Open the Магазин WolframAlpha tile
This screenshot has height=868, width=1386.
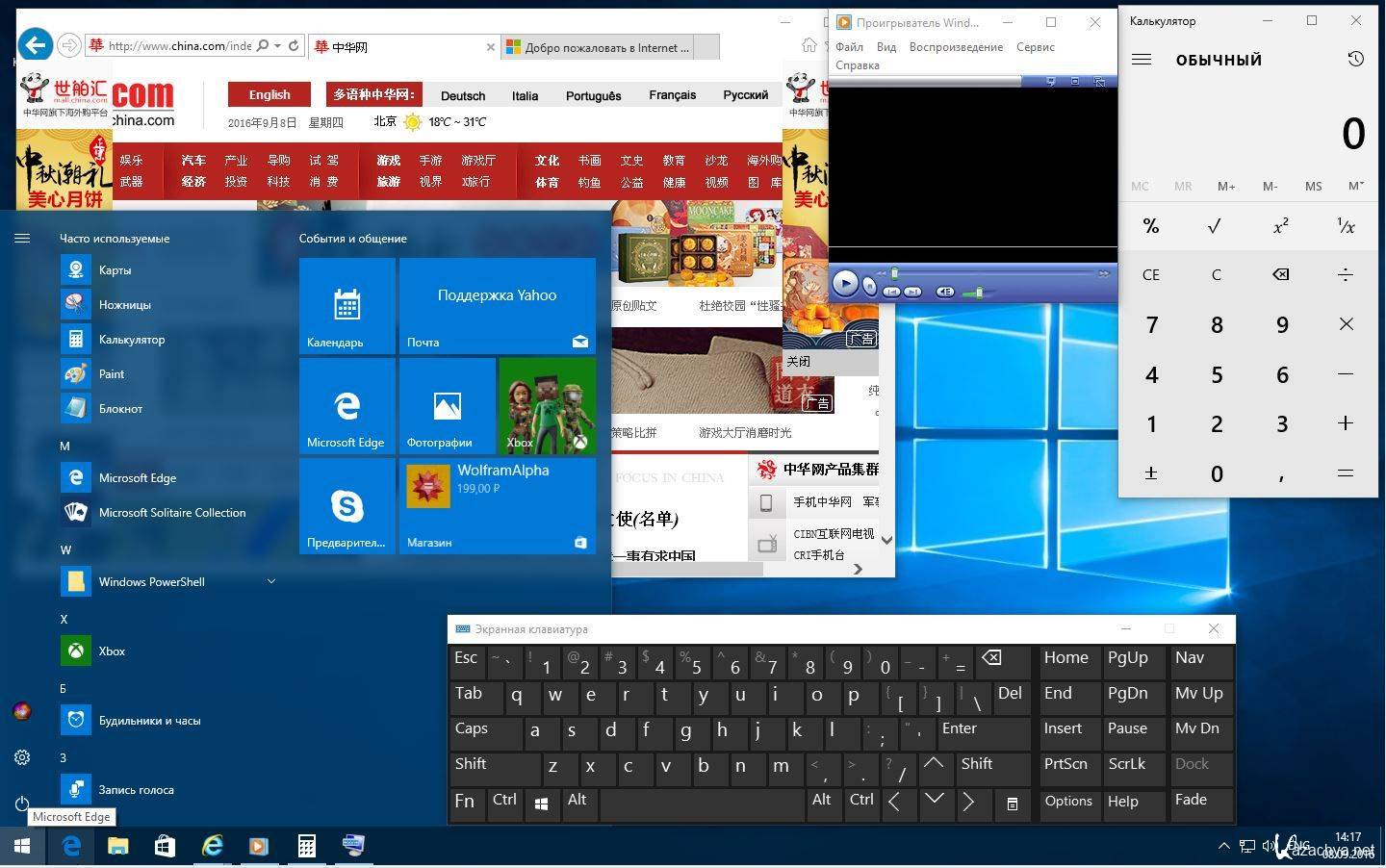click(498, 506)
